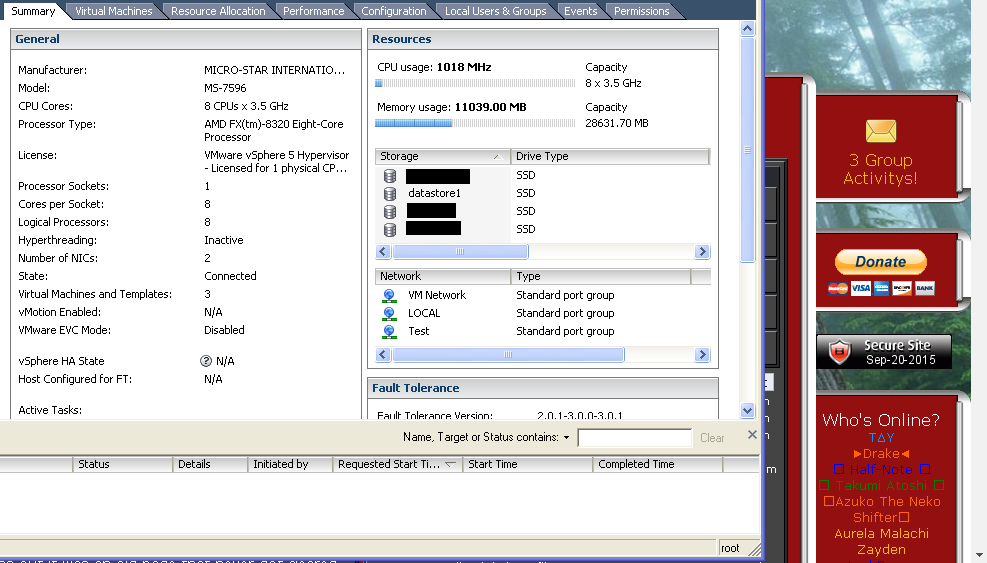Click the CPU usage progress bar
This screenshot has height=563, width=987.
coord(475,83)
